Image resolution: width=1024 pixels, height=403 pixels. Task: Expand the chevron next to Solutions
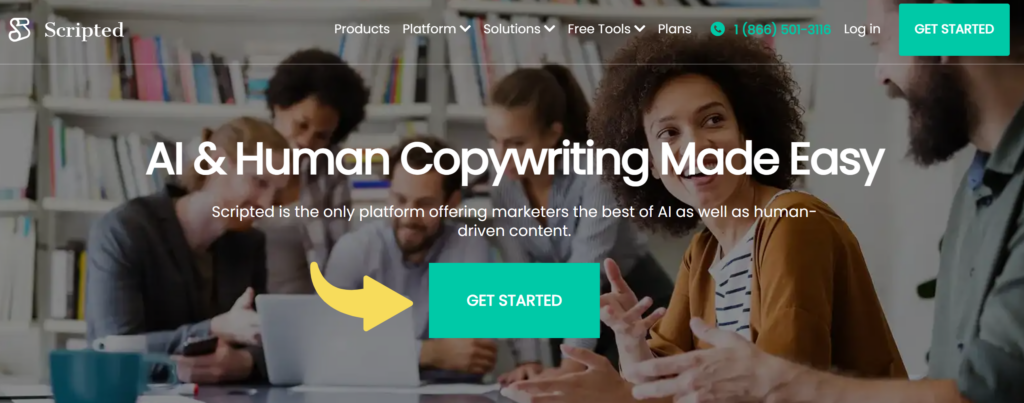pos(549,29)
